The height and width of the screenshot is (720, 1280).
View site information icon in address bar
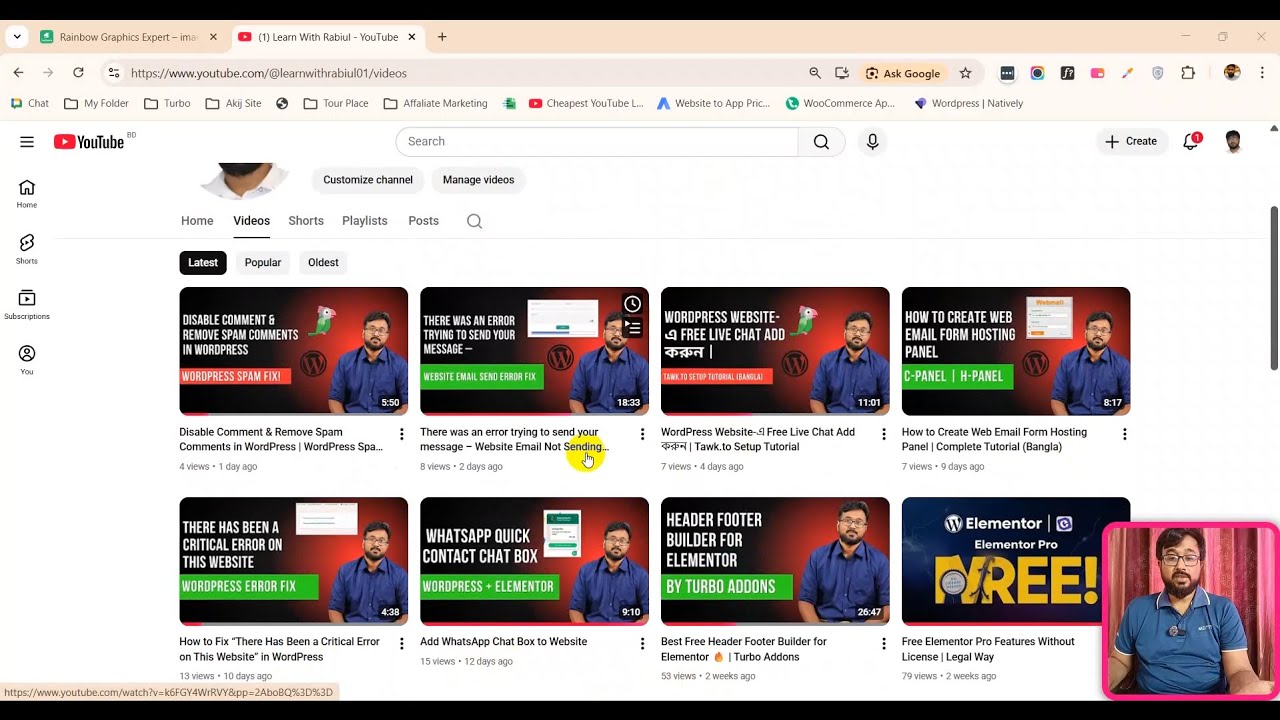[x=113, y=73]
